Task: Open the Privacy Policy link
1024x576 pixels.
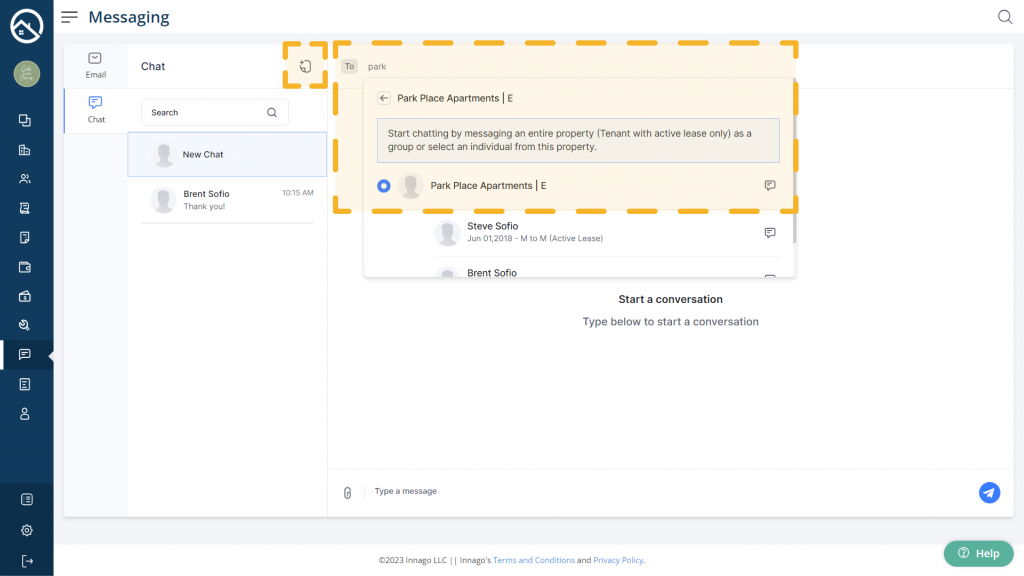Action: click(x=618, y=560)
